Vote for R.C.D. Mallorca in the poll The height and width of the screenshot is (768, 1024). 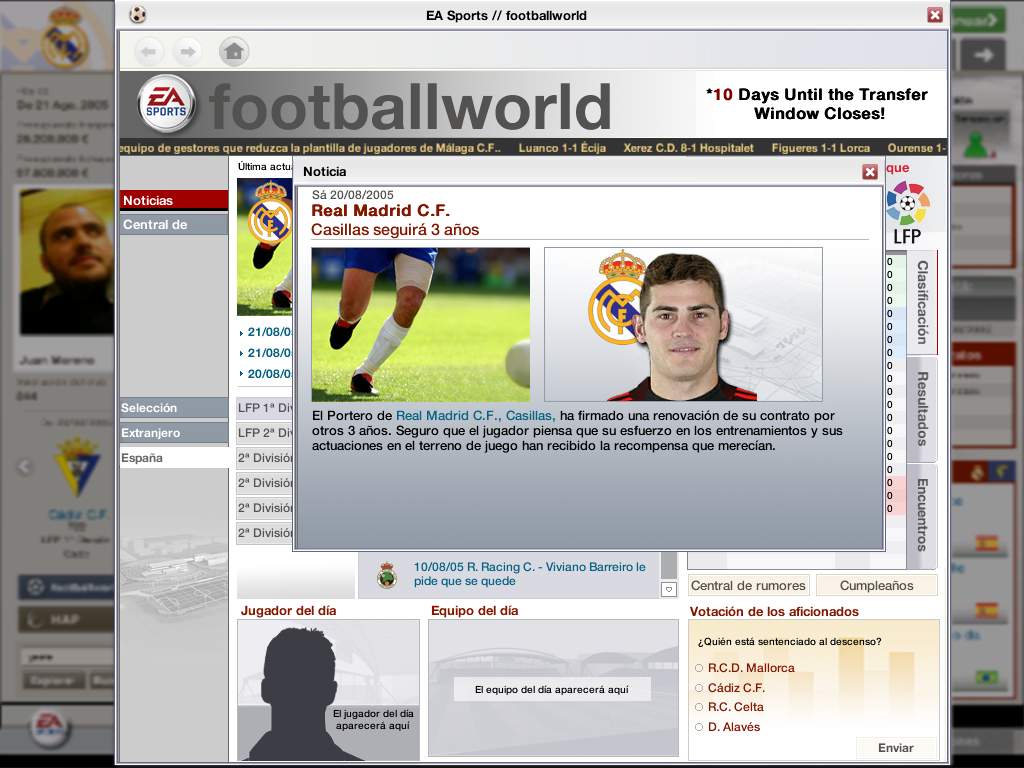[699, 667]
